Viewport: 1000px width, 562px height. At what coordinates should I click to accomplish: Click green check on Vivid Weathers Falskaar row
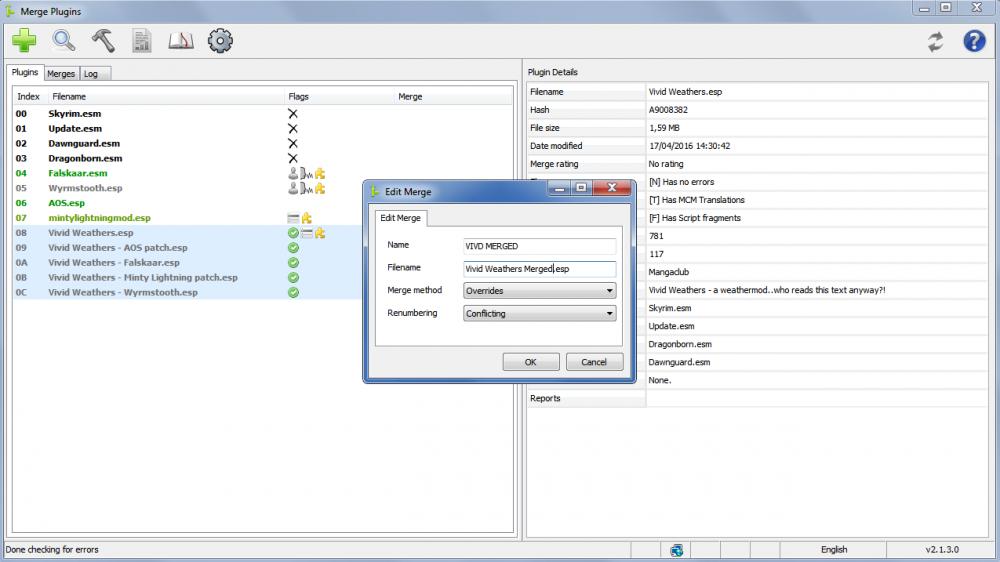293,263
